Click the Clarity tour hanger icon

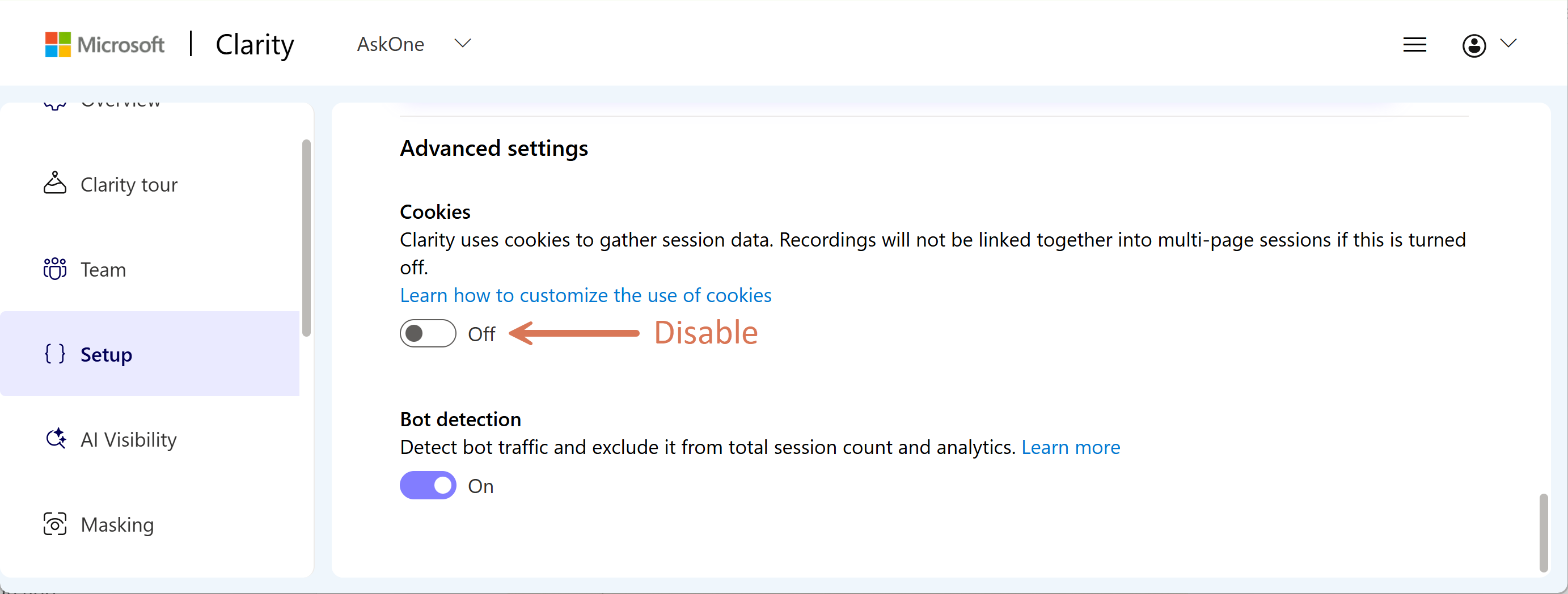tap(55, 183)
